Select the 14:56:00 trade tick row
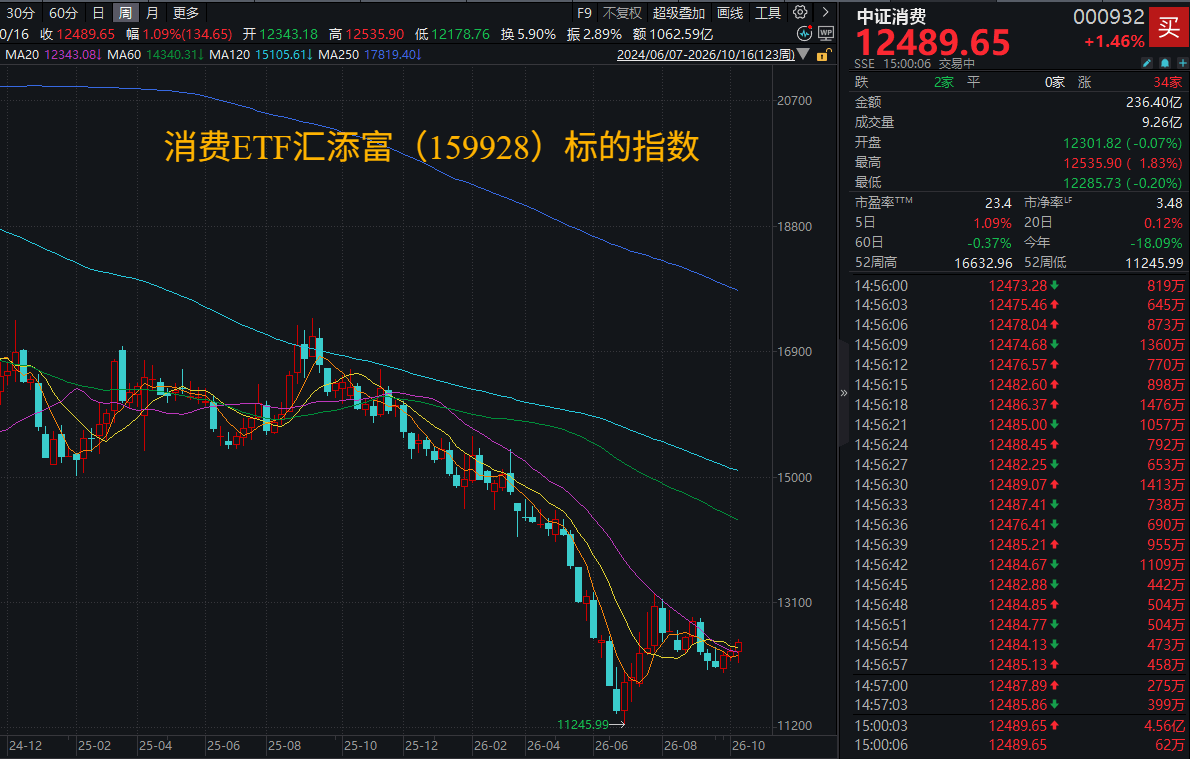This screenshot has height=759, width=1190. tap(1019, 285)
